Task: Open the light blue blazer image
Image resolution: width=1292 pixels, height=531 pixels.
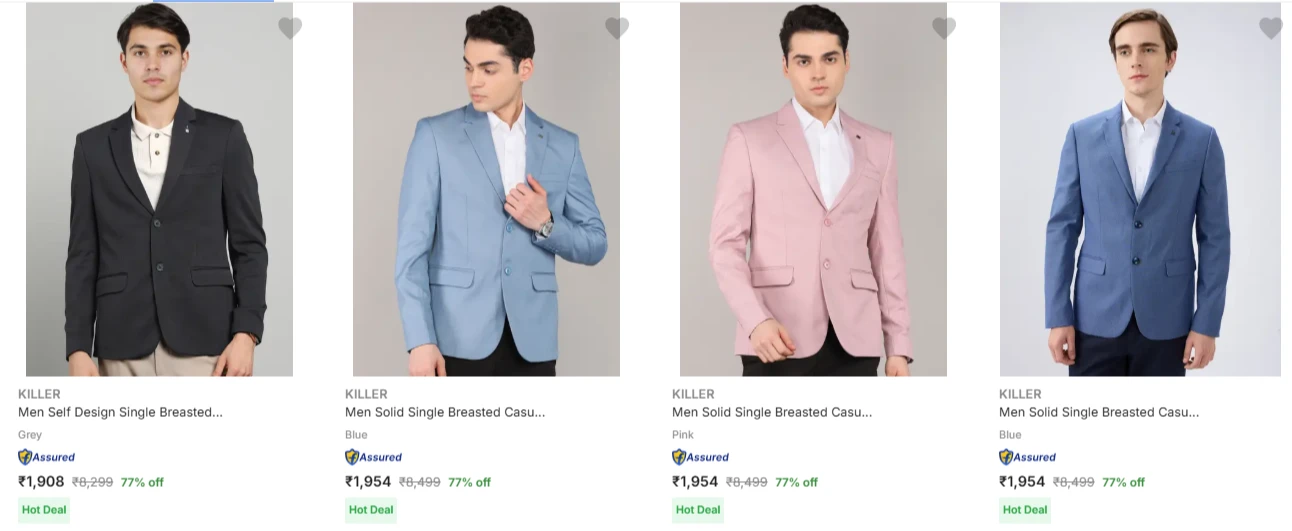Action: 486,190
